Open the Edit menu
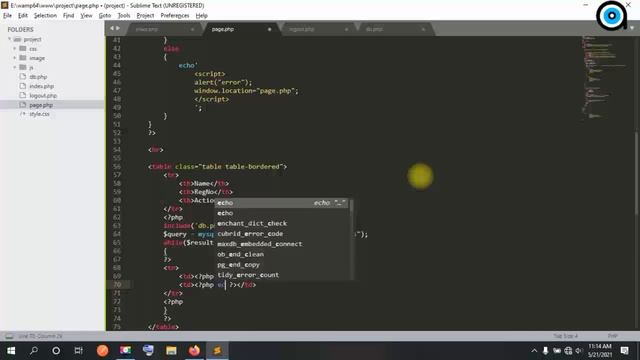This screenshot has height=360, width=640. point(22,16)
